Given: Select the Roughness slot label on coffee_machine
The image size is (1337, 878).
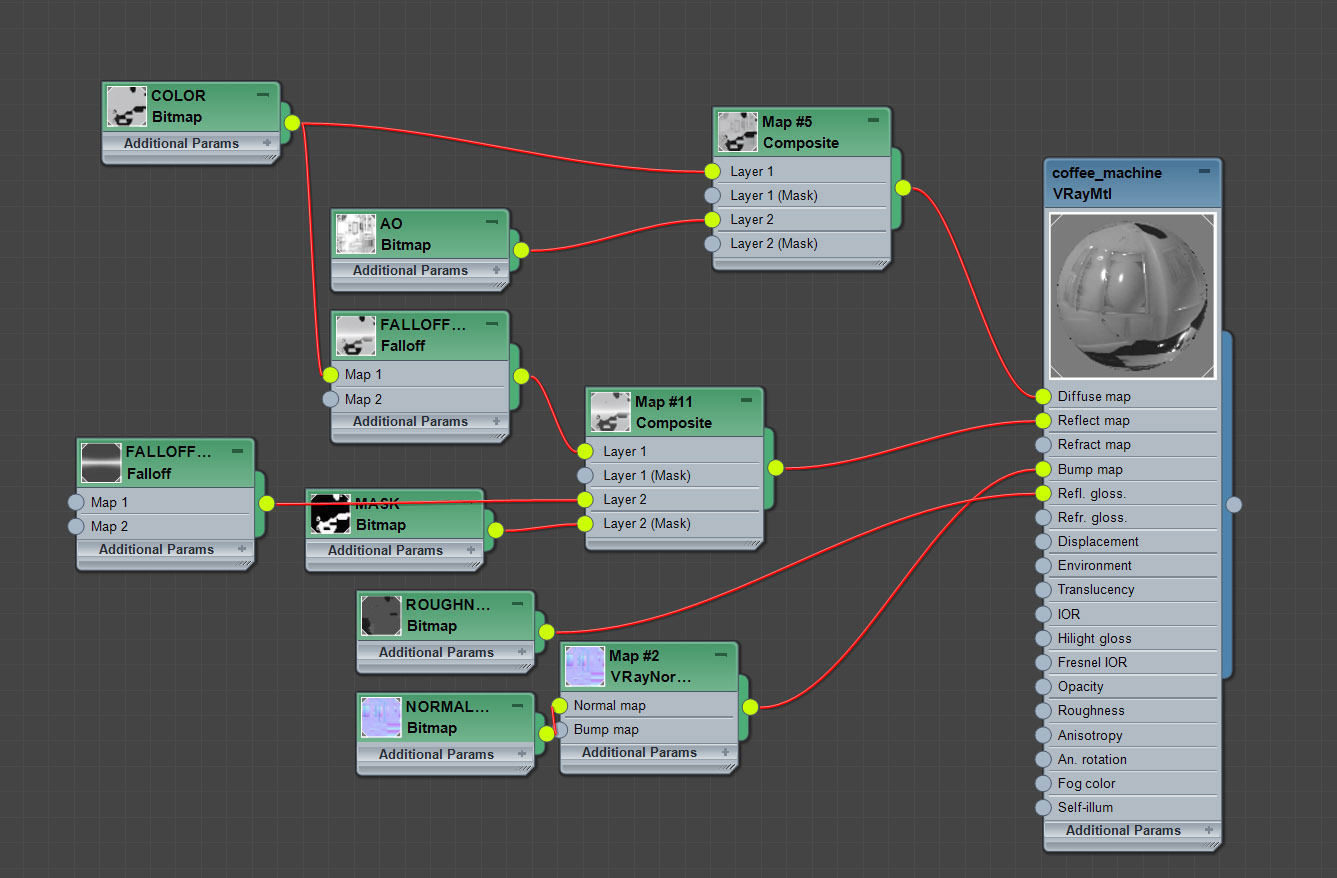Looking at the screenshot, I should click(x=1091, y=710).
